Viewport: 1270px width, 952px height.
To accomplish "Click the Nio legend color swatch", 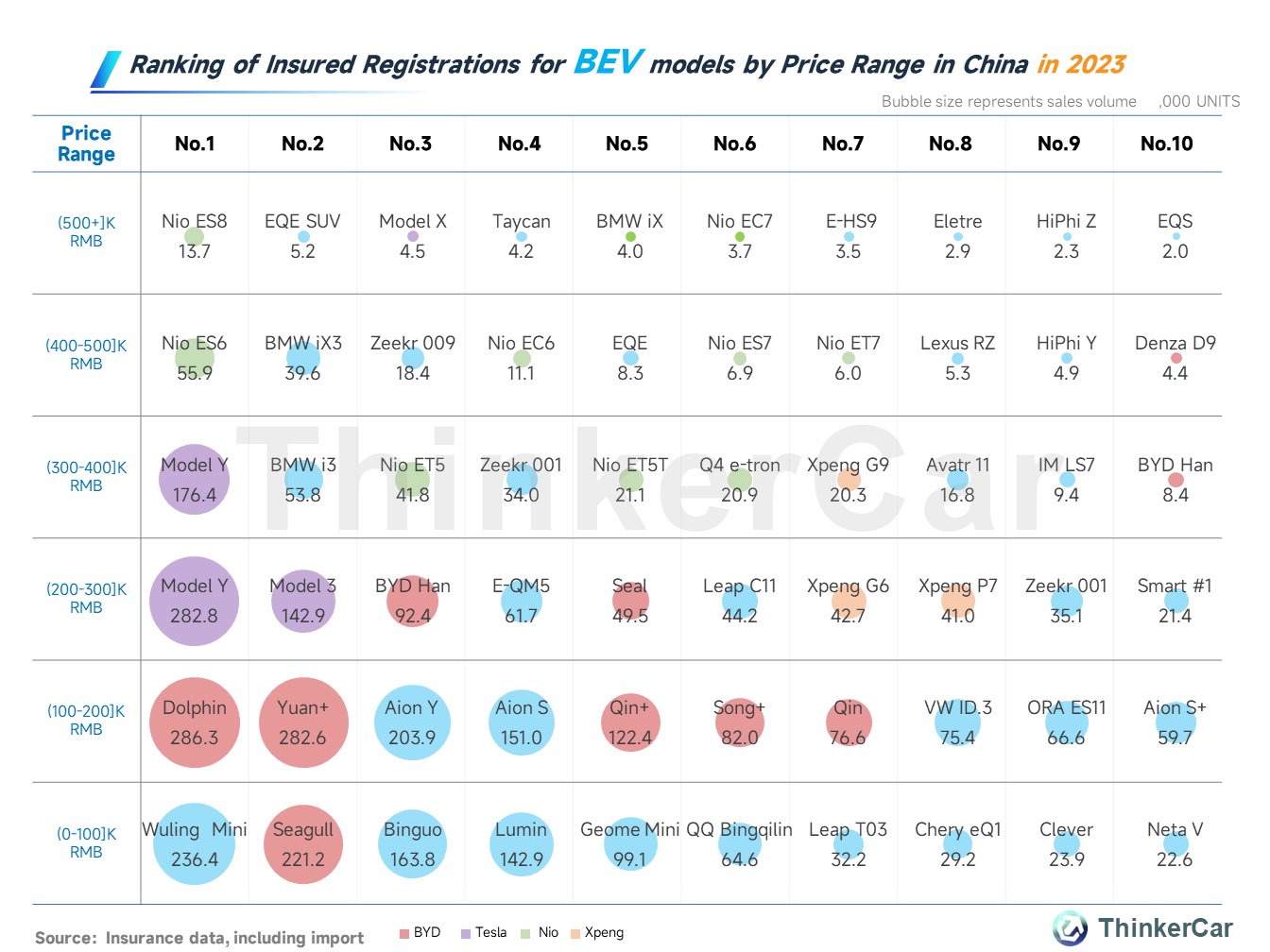I will pyautogui.click(x=525, y=933).
